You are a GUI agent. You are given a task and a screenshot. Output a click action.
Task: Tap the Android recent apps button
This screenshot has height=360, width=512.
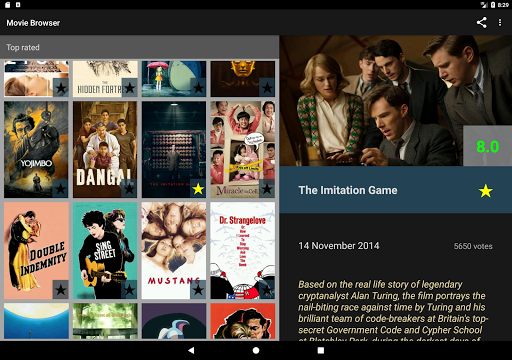pyautogui.click(x=321, y=350)
